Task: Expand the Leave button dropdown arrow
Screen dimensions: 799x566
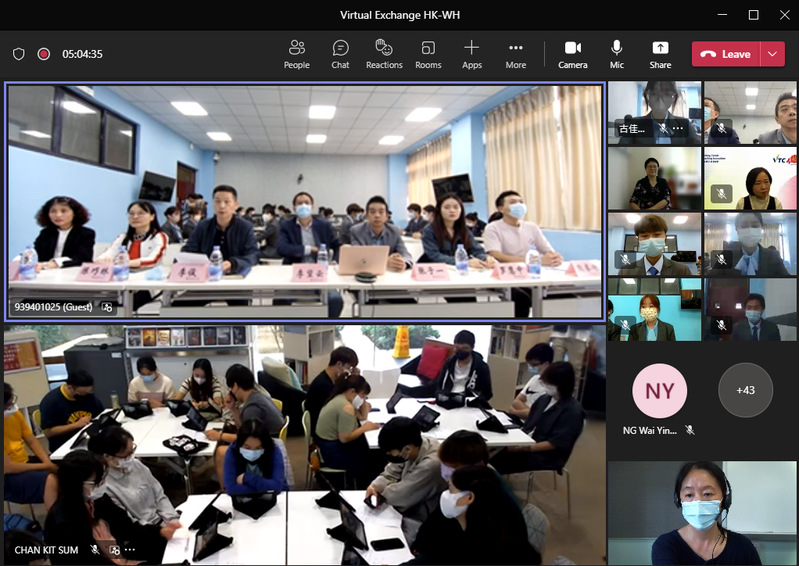Action: pos(772,54)
